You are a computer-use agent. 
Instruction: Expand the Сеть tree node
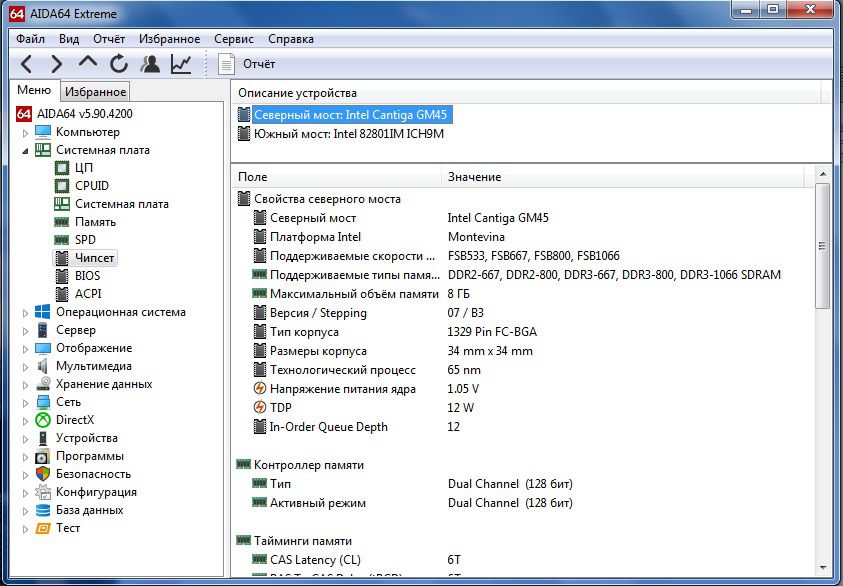click(25, 403)
